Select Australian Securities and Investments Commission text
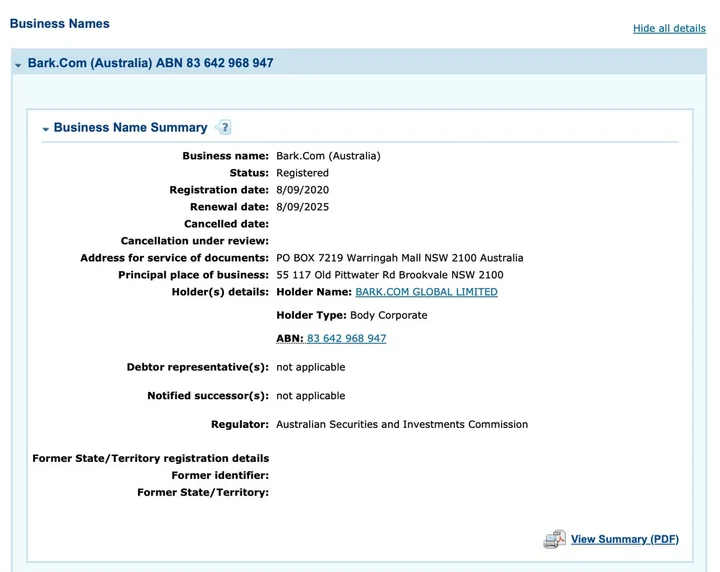This screenshot has height=572, width=720. click(402, 424)
